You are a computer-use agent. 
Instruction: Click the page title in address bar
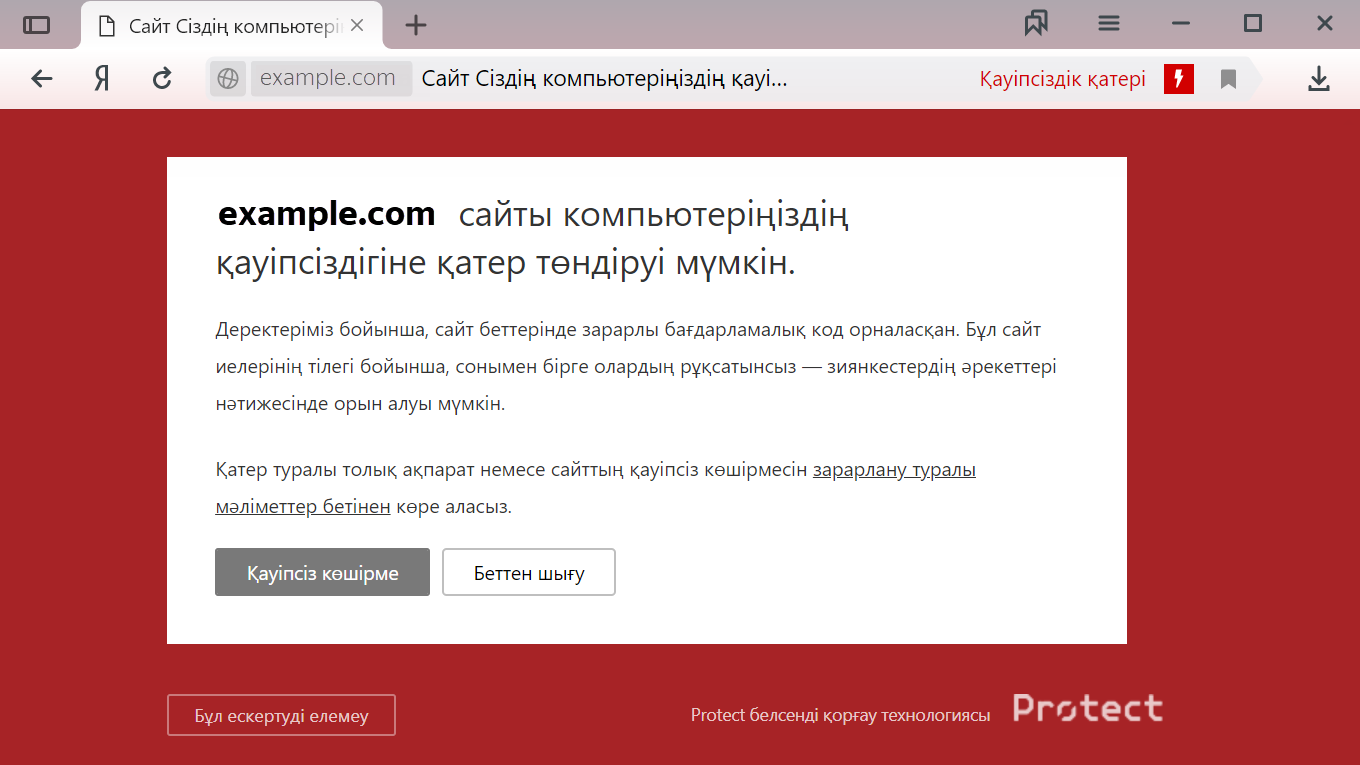pos(604,79)
